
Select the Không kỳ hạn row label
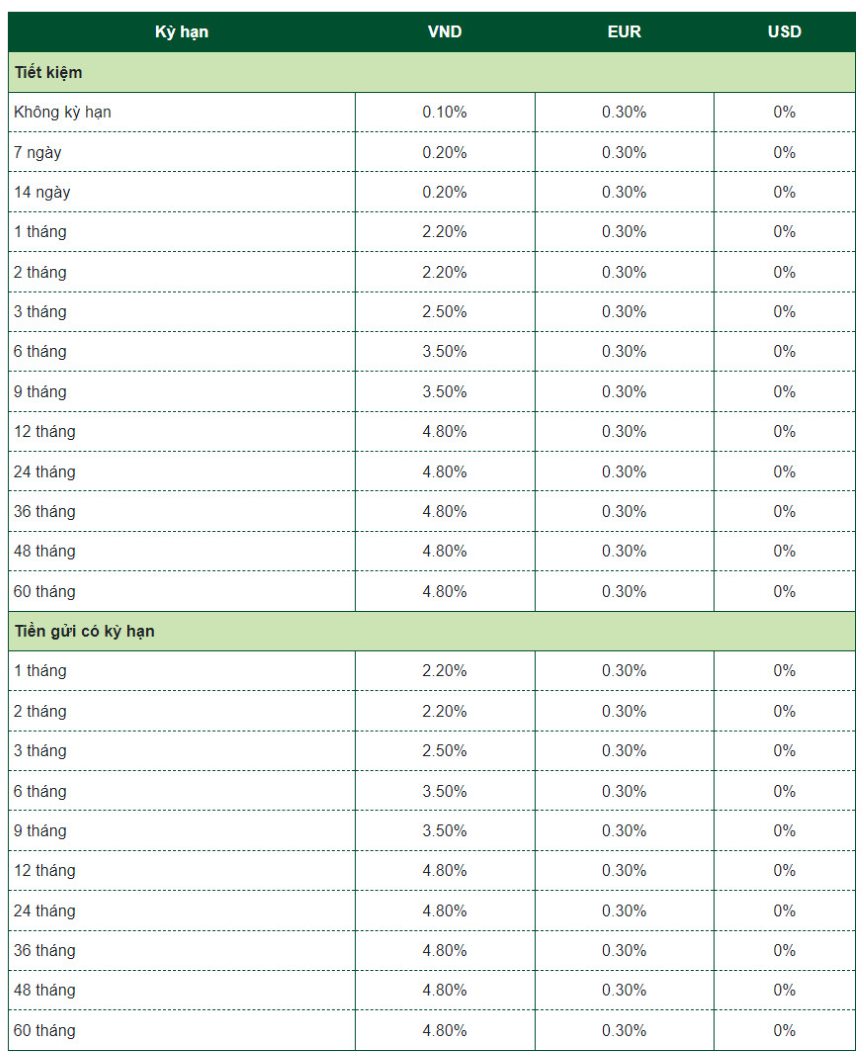pyautogui.click(x=63, y=112)
